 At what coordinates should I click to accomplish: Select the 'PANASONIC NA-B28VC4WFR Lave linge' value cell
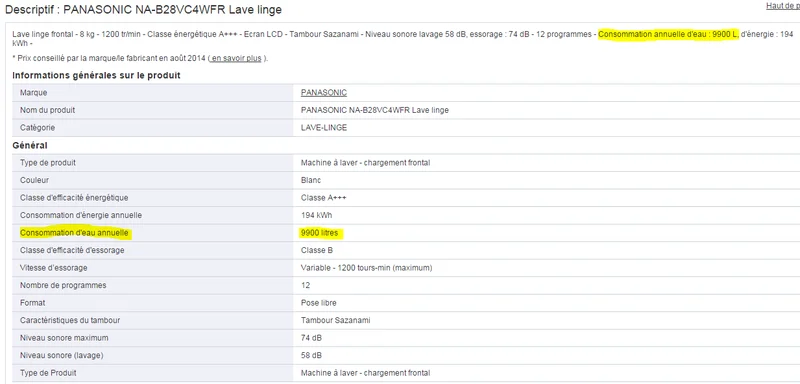click(547, 110)
